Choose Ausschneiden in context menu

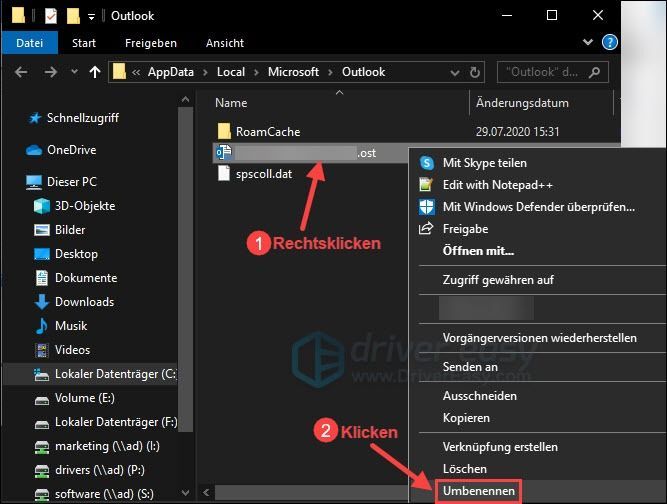[x=479, y=396]
